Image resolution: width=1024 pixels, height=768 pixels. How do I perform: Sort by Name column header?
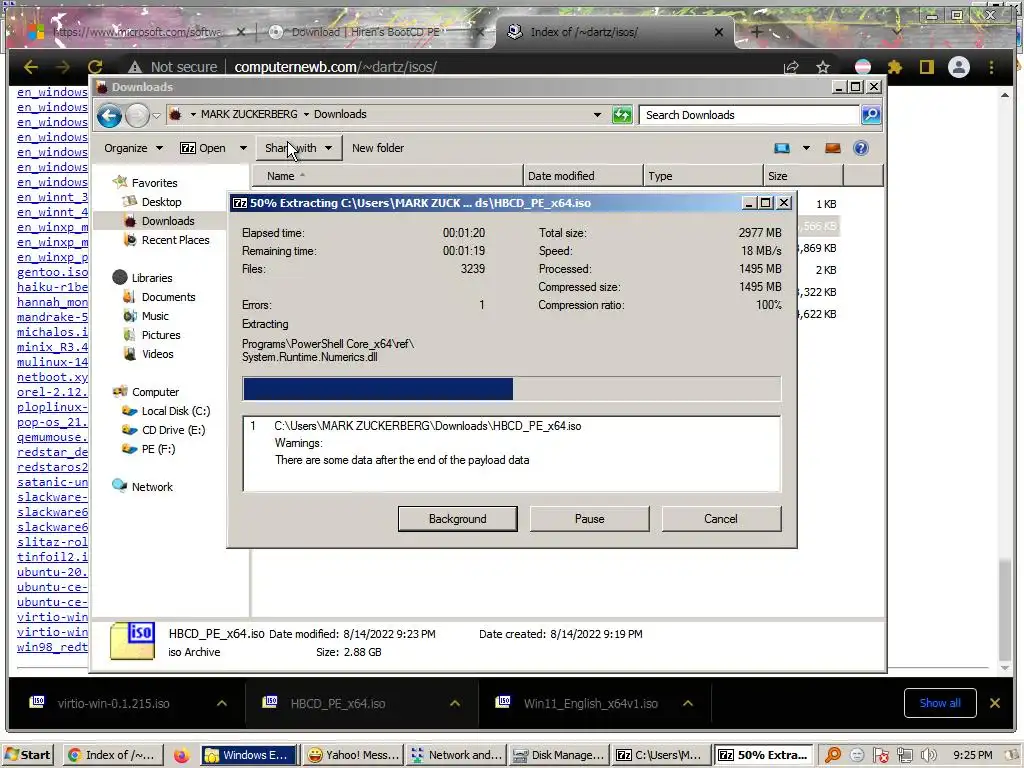pyautogui.click(x=387, y=176)
